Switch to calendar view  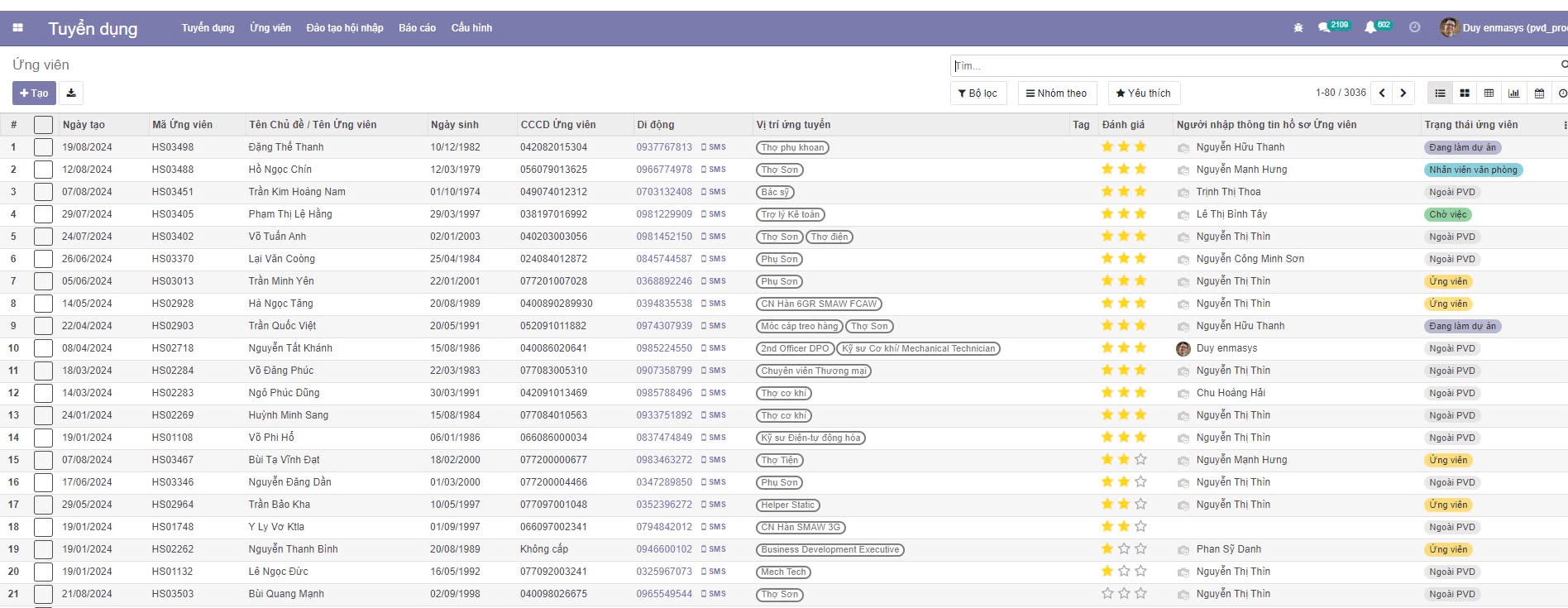click(1539, 93)
